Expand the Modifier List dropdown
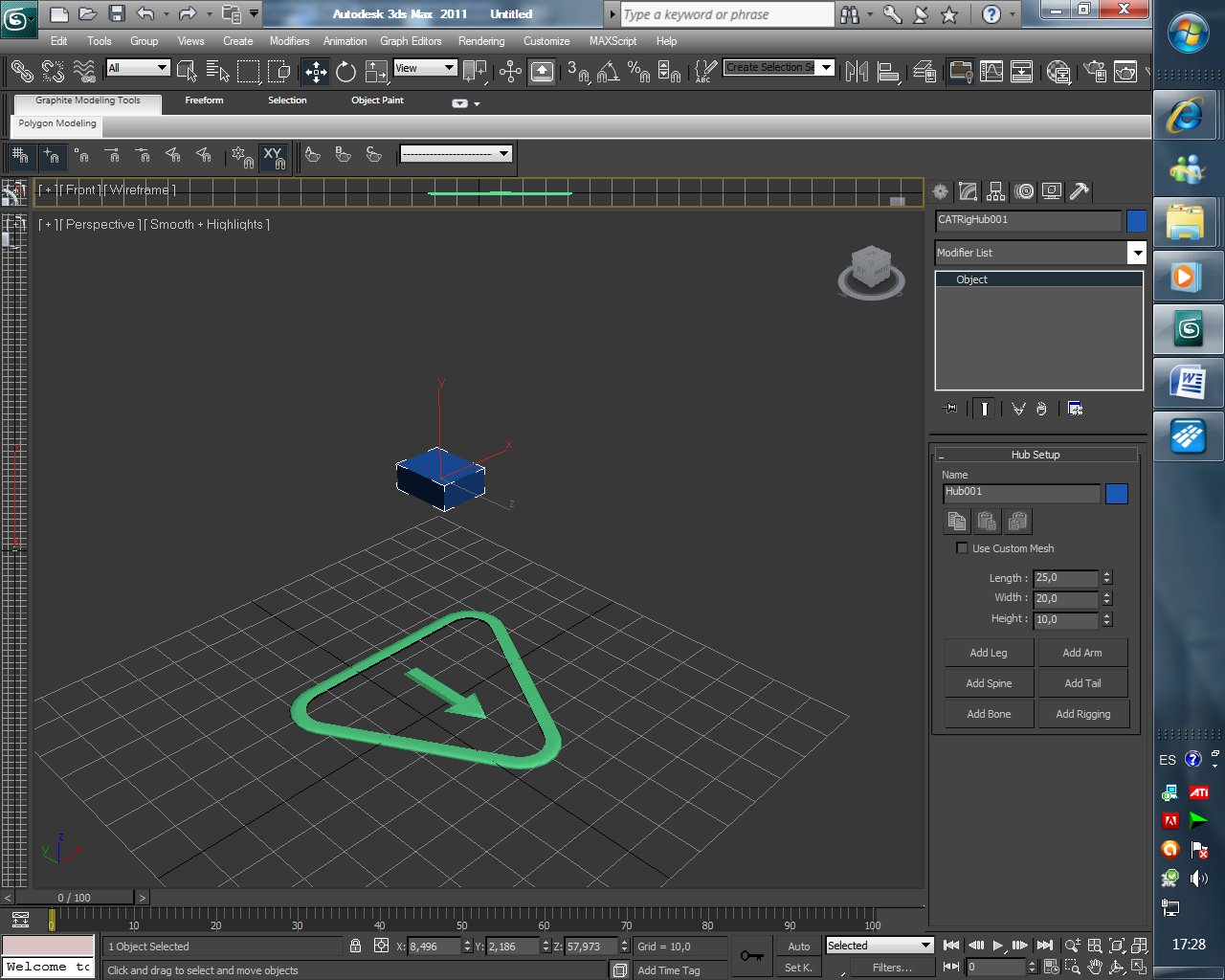This screenshot has height=980, width=1225. point(1040,253)
